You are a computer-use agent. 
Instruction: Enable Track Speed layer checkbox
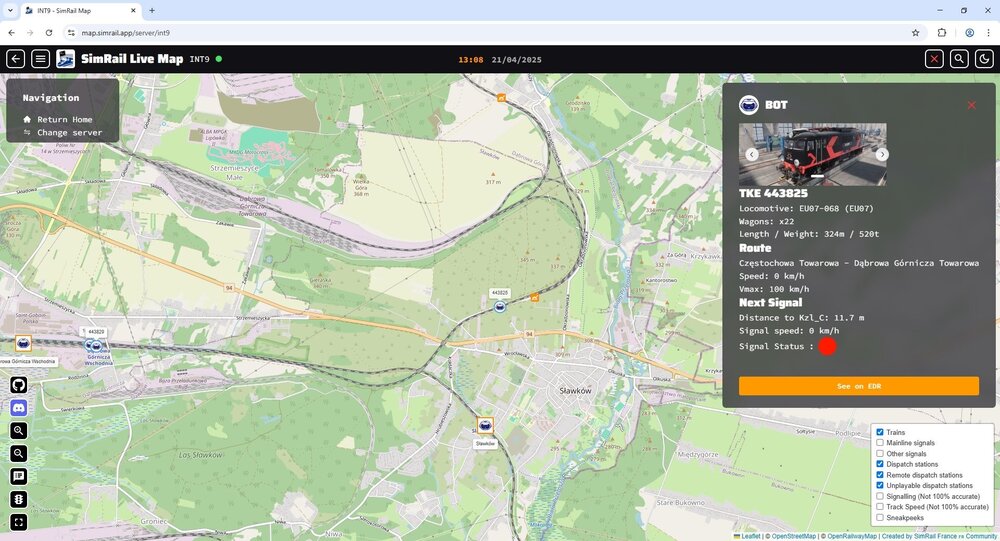(x=880, y=507)
